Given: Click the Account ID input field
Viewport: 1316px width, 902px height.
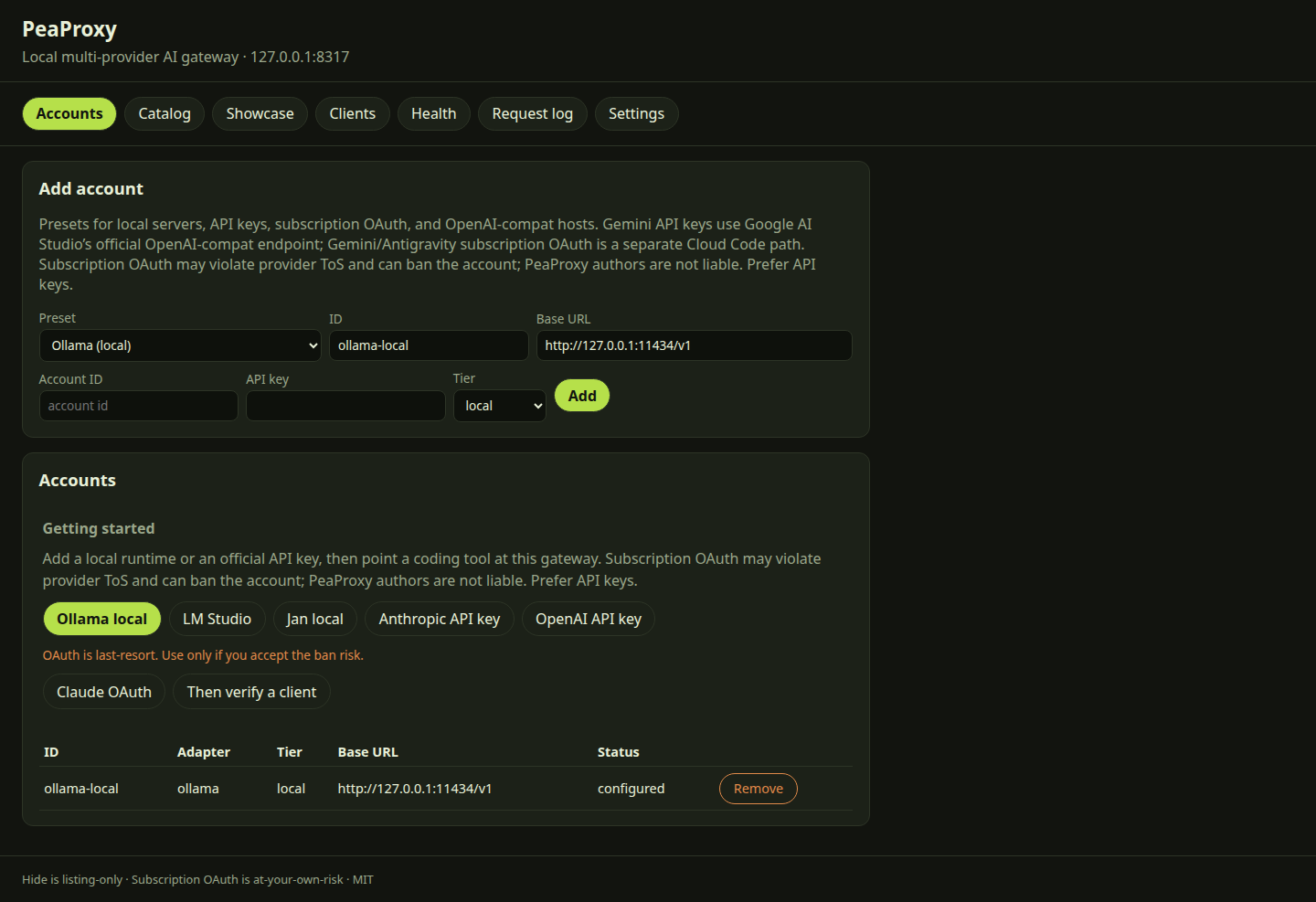Looking at the screenshot, I should pos(138,406).
